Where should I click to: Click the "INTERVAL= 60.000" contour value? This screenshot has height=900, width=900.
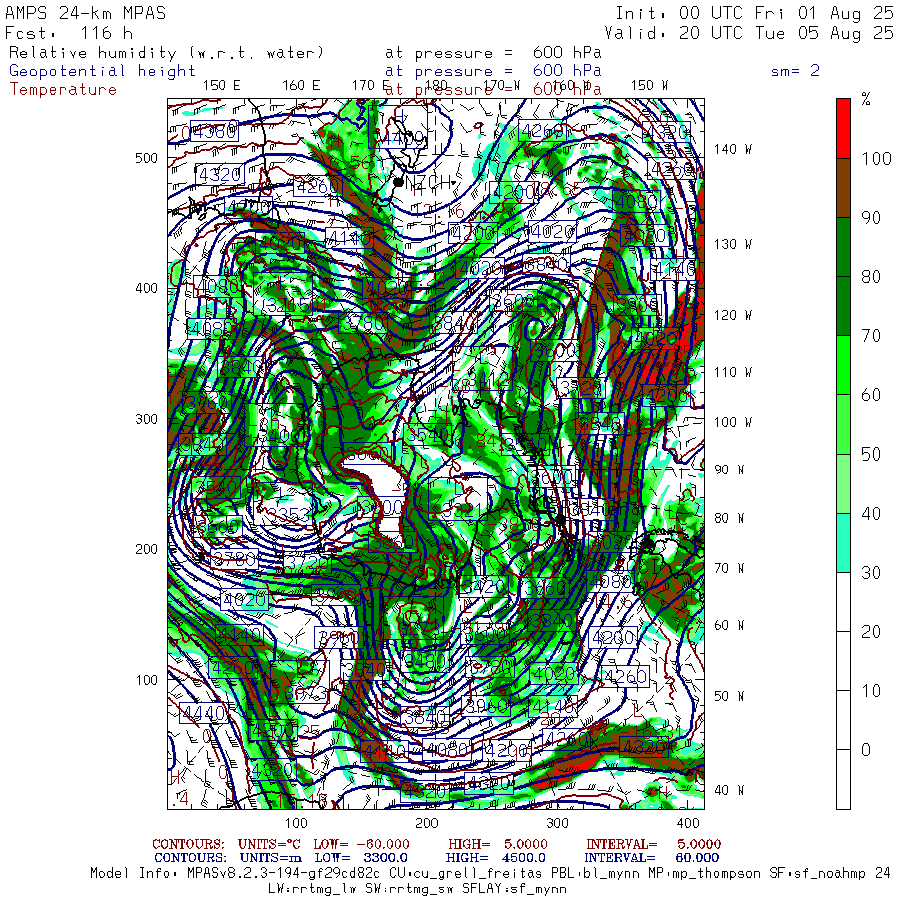[x=651, y=858]
